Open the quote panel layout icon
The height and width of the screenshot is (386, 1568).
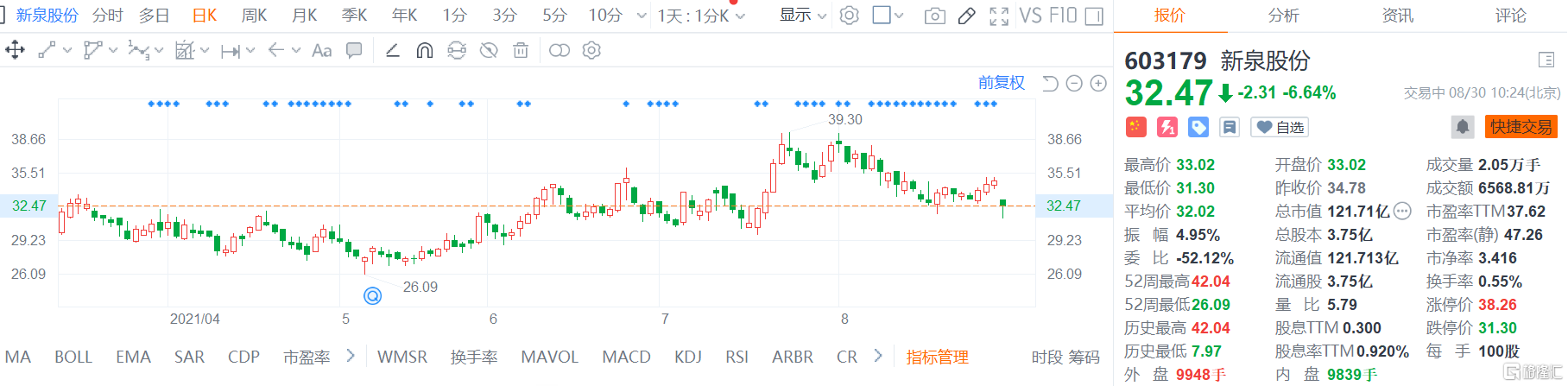pyautogui.click(x=1546, y=60)
